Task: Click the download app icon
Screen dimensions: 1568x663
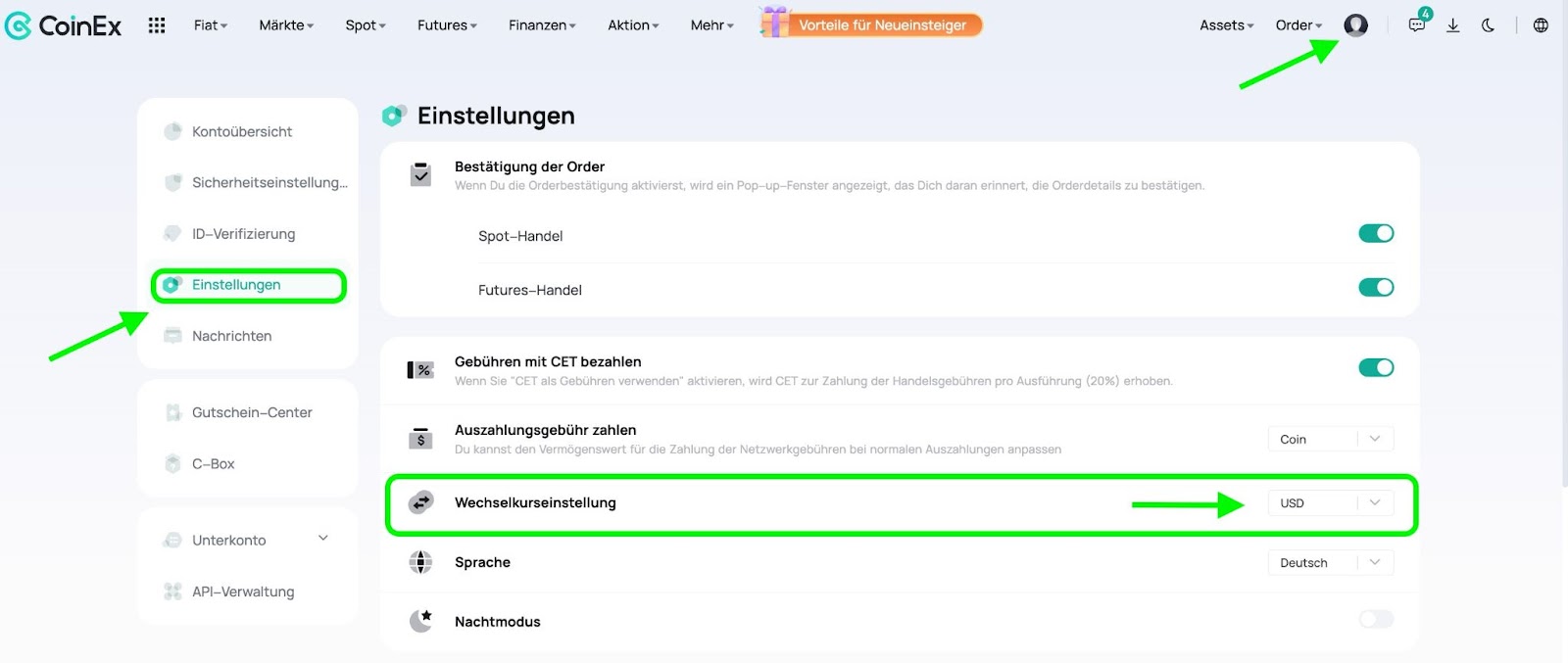Action: coord(1453,25)
